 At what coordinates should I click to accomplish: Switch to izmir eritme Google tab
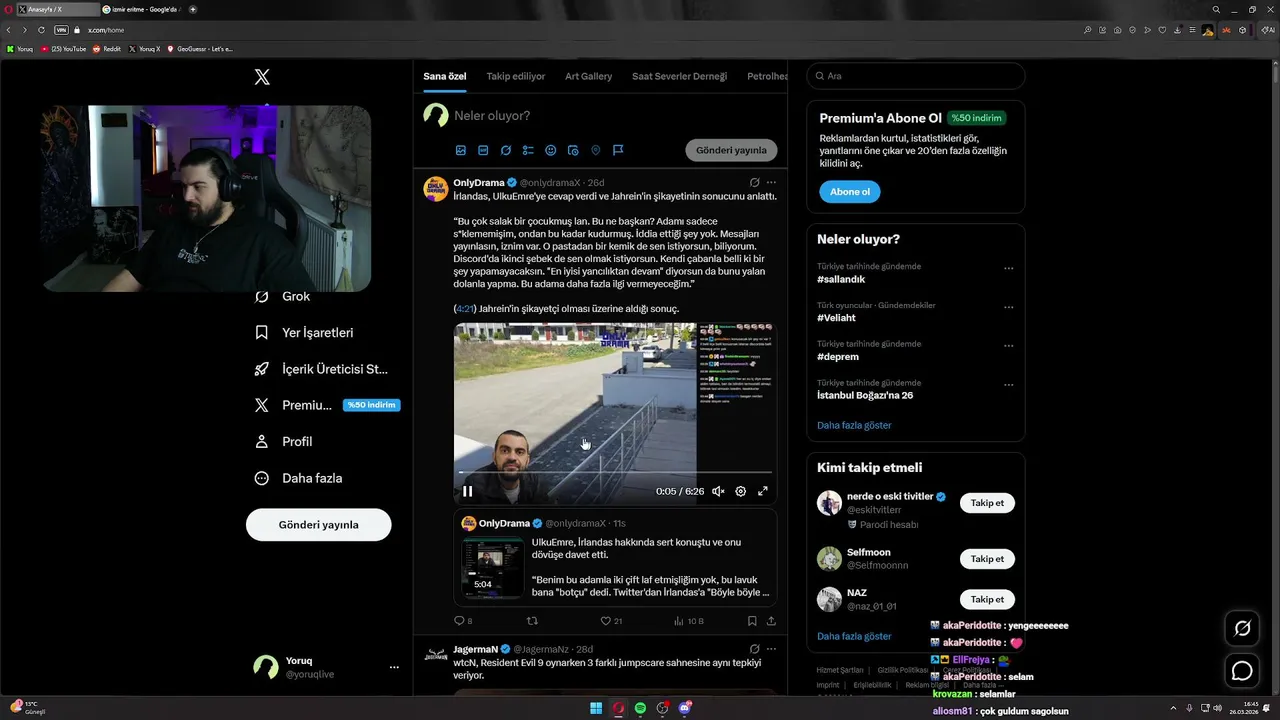click(x=141, y=9)
